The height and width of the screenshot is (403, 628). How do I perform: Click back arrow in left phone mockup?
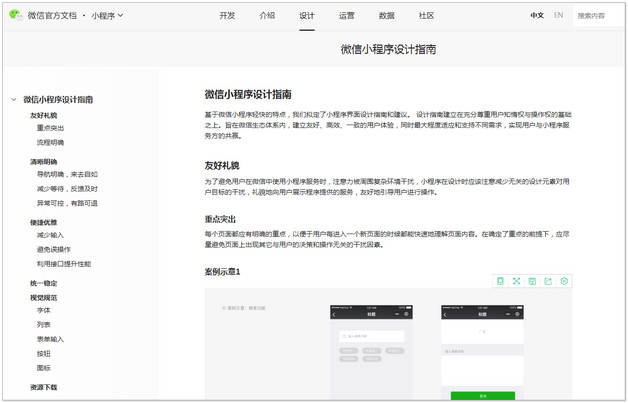tap(334, 315)
